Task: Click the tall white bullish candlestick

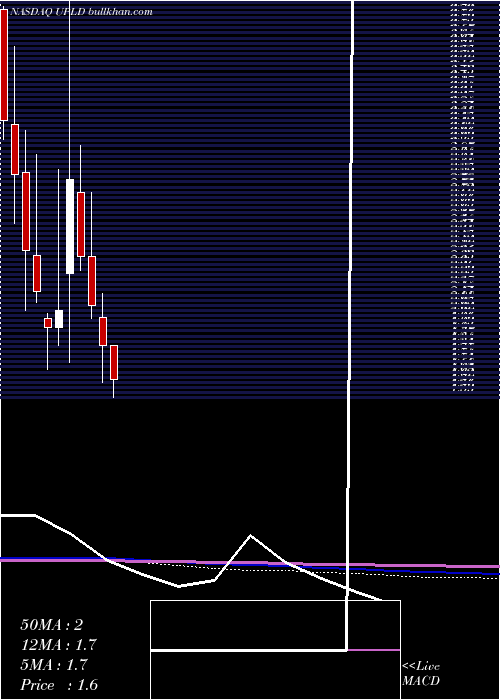Action: pos(70,226)
